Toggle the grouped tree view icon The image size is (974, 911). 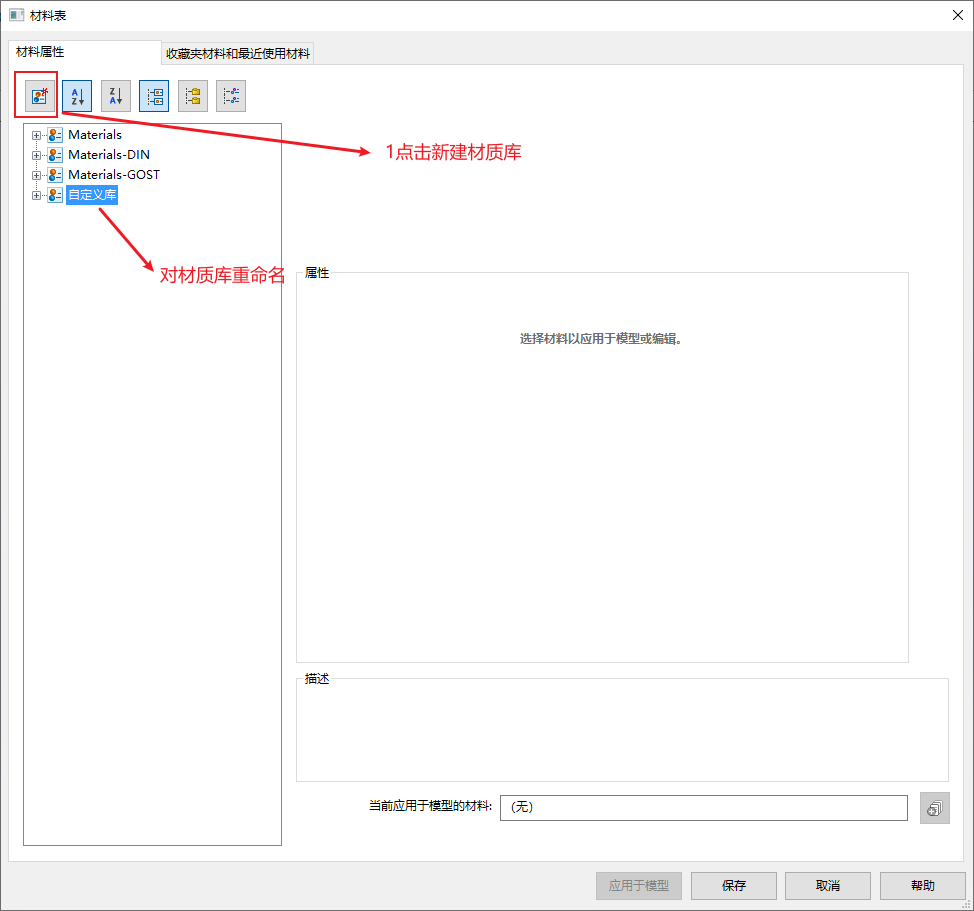point(154,96)
